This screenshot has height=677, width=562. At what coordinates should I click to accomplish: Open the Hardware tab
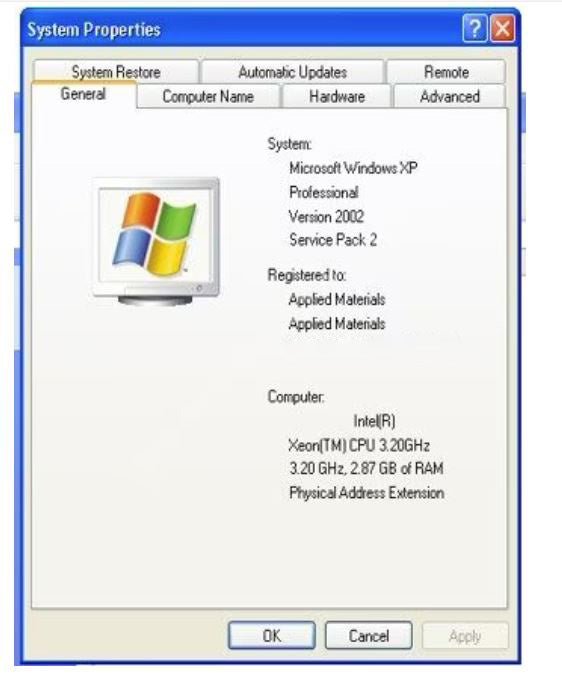[x=337, y=96]
